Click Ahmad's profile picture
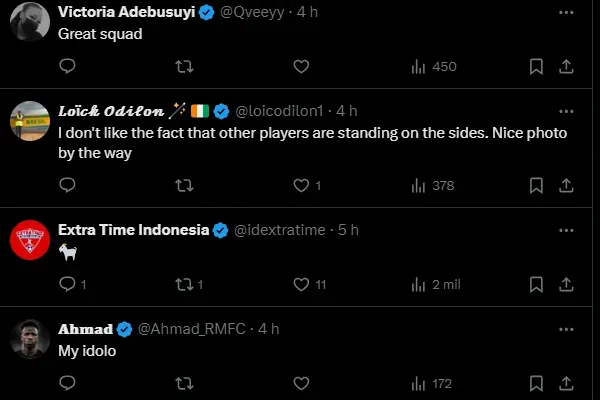This screenshot has height=400, width=600. (x=30, y=340)
